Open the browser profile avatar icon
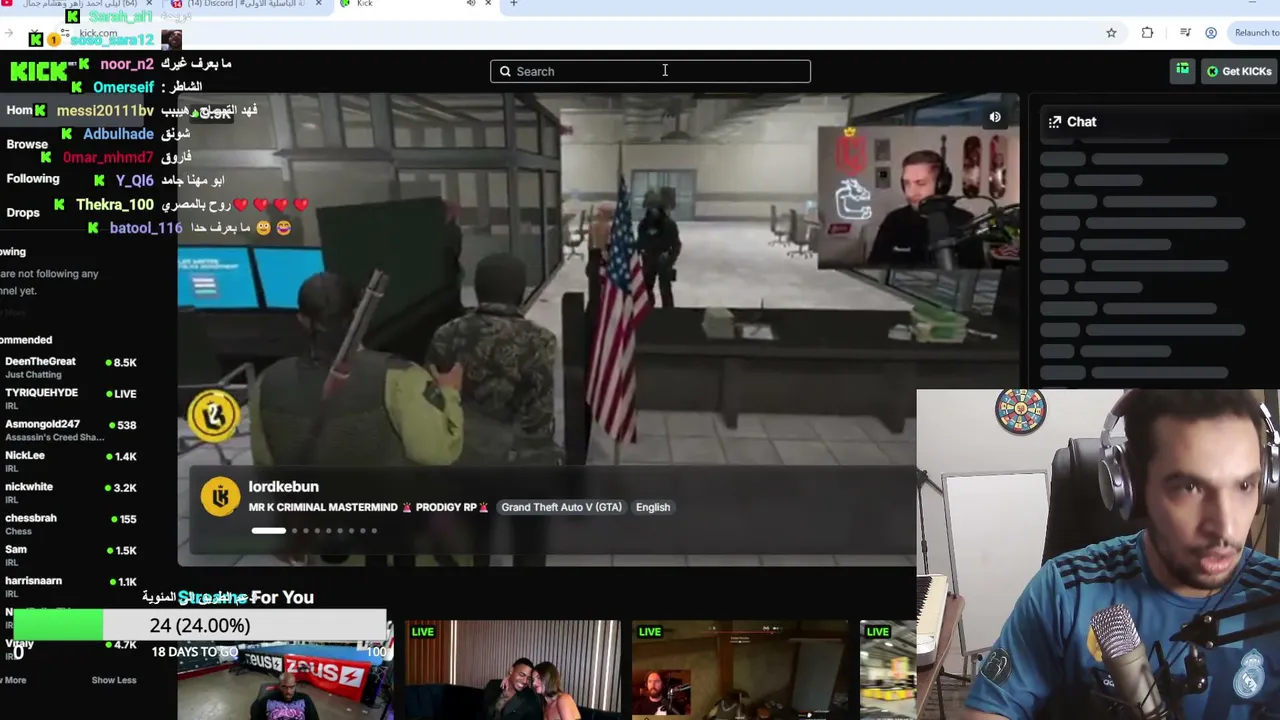 coord(1211,33)
